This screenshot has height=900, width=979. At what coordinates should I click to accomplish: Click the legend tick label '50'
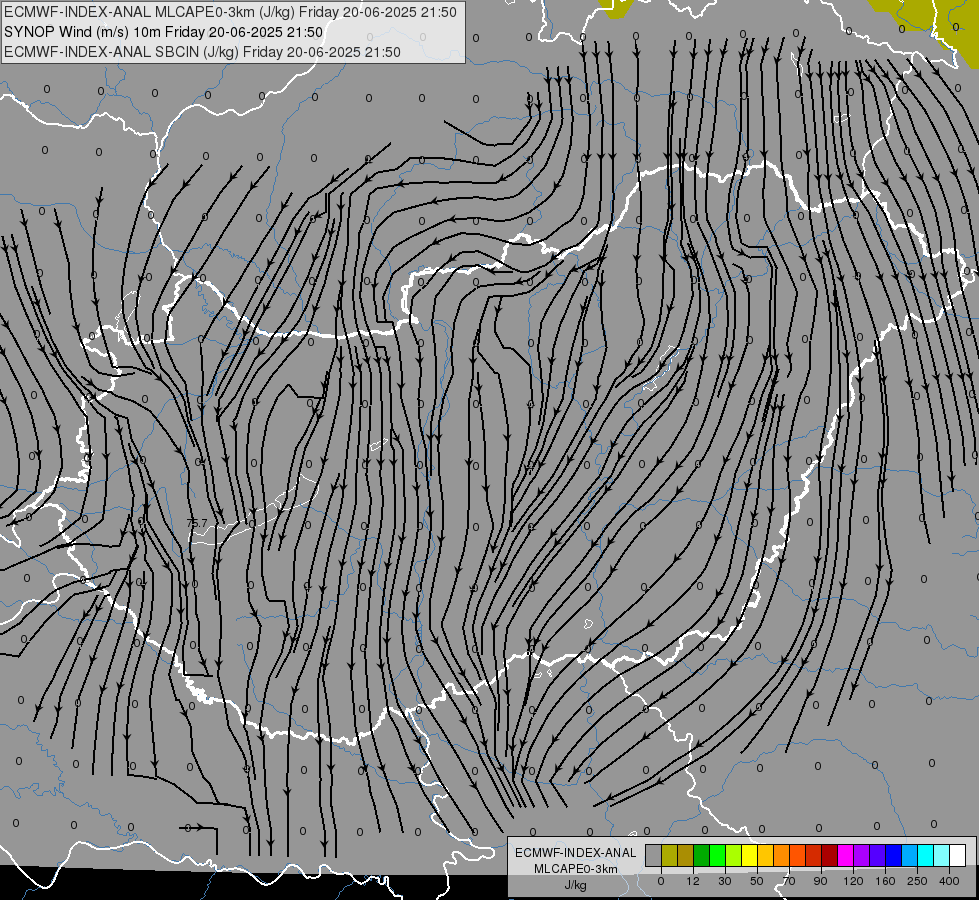point(757,881)
